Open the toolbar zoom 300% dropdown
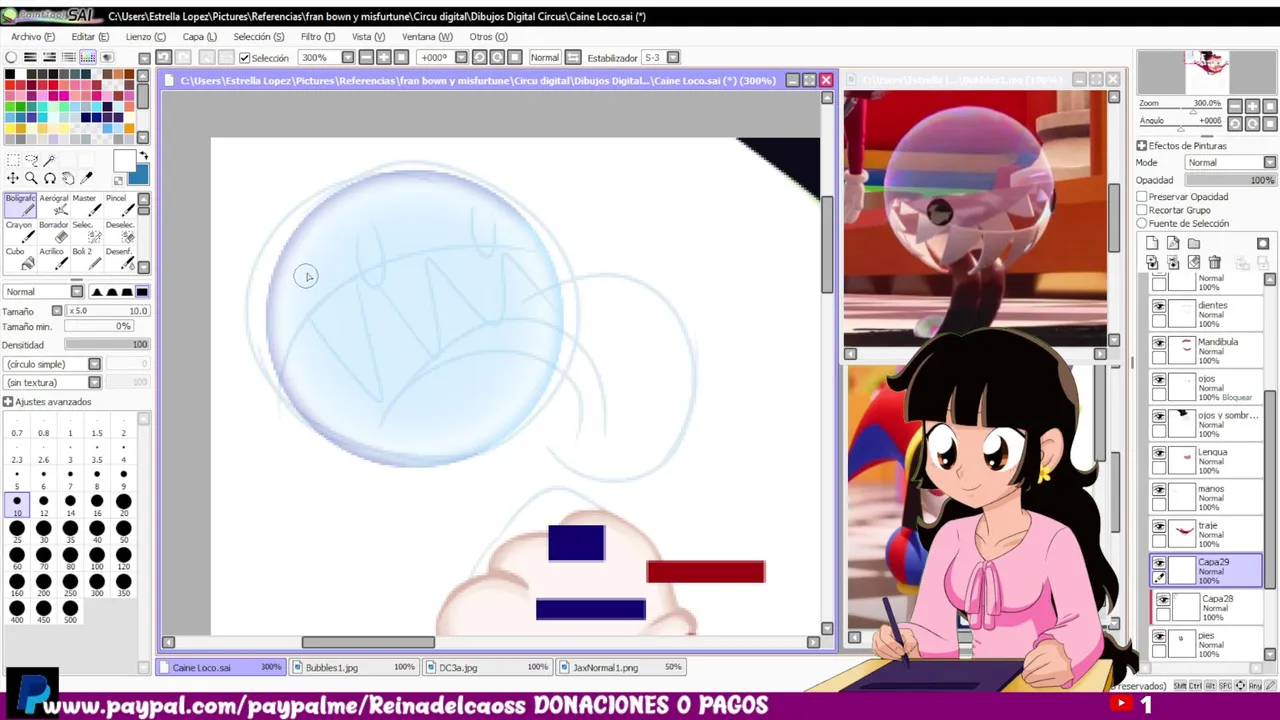1280x720 pixels. (x=348, y=58)
